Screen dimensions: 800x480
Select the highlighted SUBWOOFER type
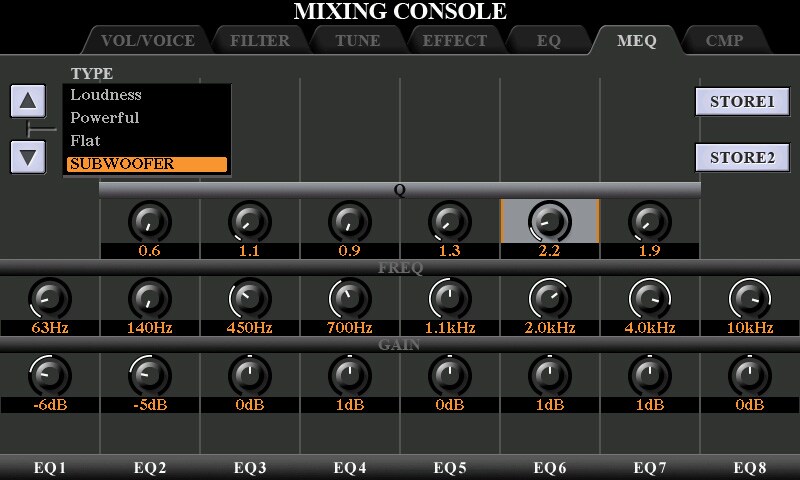pyautogui.click(x=147, y=164)
